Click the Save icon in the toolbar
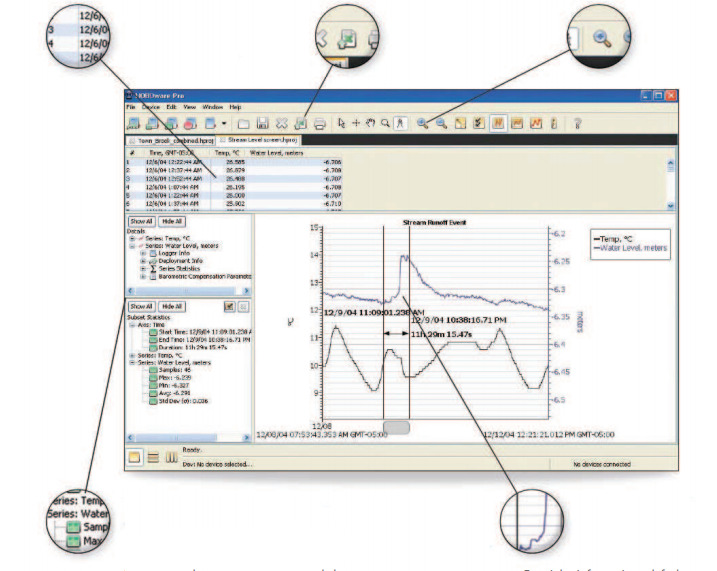Screen dimensions: 717x571 [264, 123]
